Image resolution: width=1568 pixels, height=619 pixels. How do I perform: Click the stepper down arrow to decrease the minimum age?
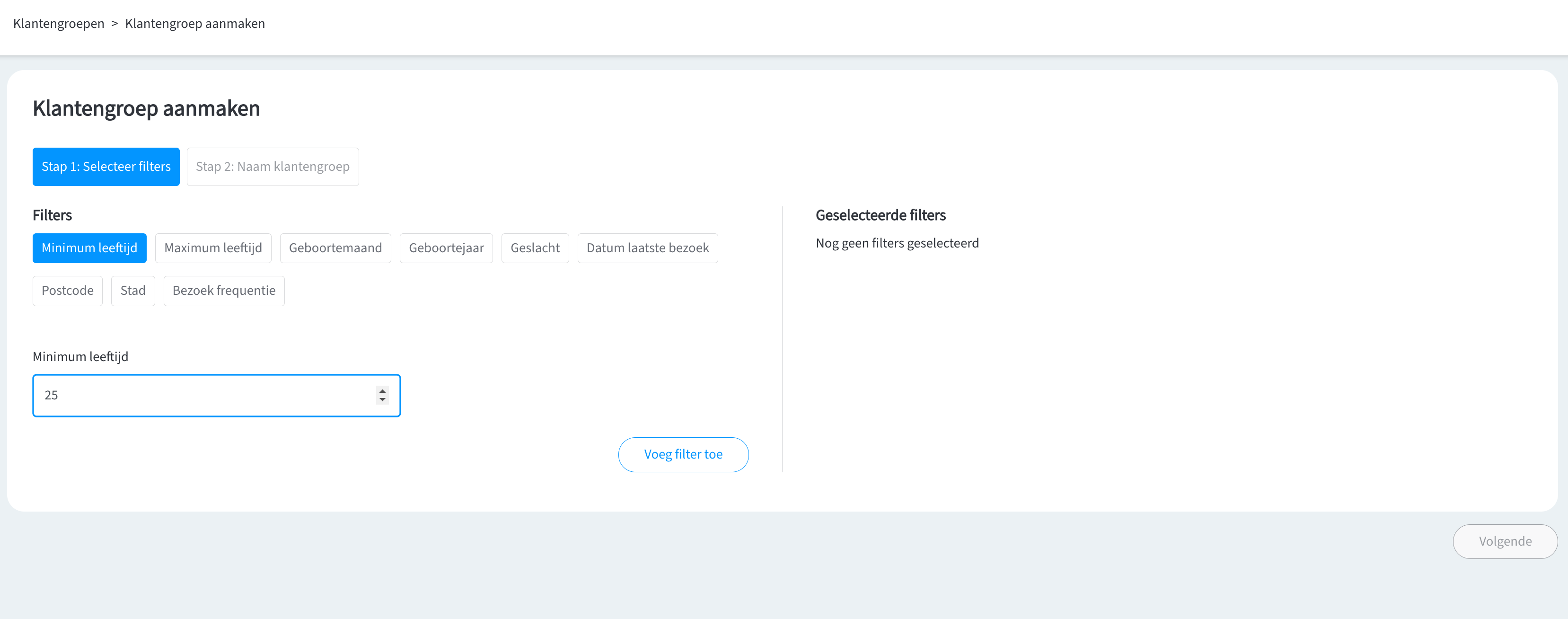coord(382,400)
